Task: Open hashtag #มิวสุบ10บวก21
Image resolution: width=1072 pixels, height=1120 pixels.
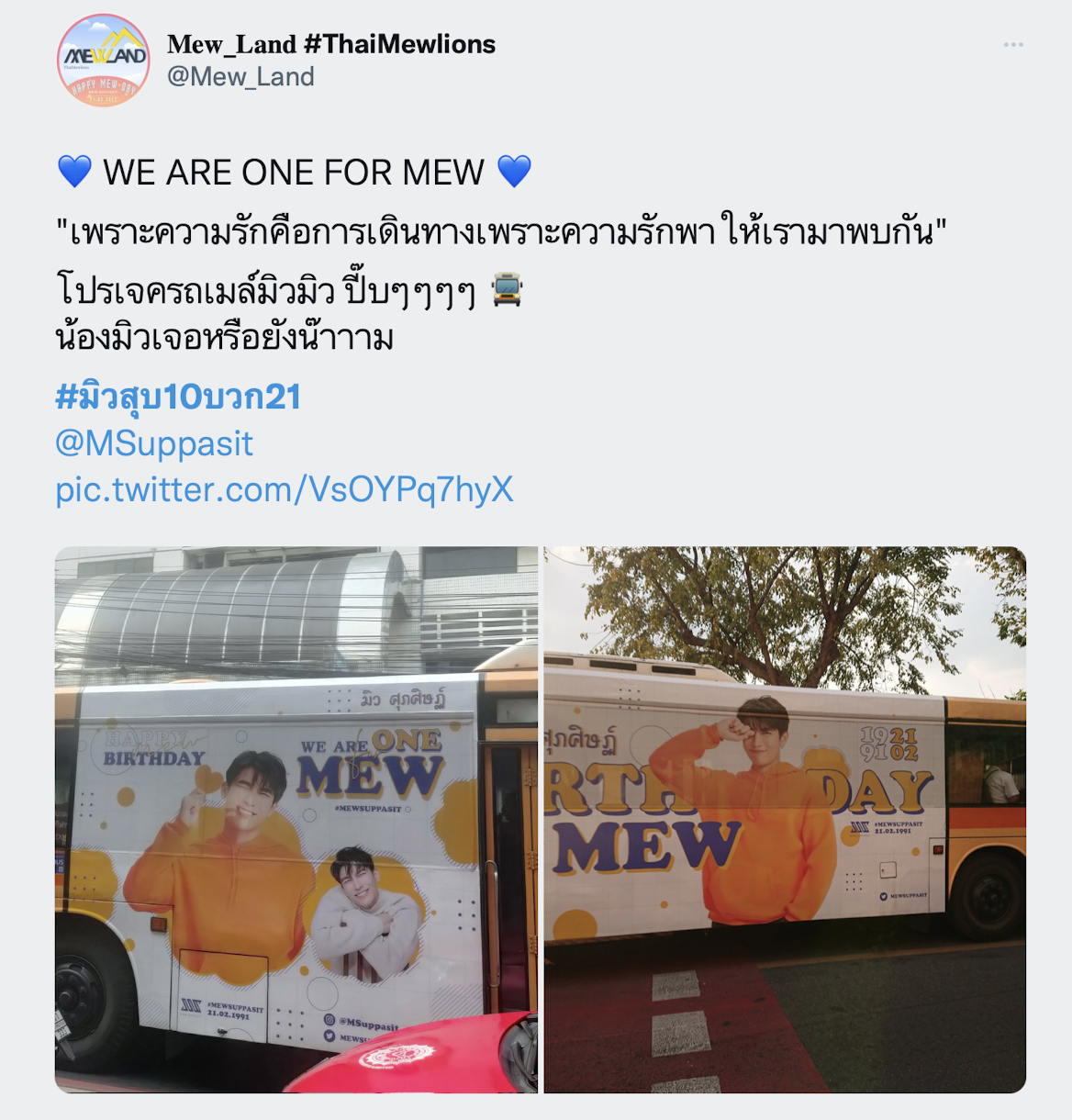Action: coord(178,397)
